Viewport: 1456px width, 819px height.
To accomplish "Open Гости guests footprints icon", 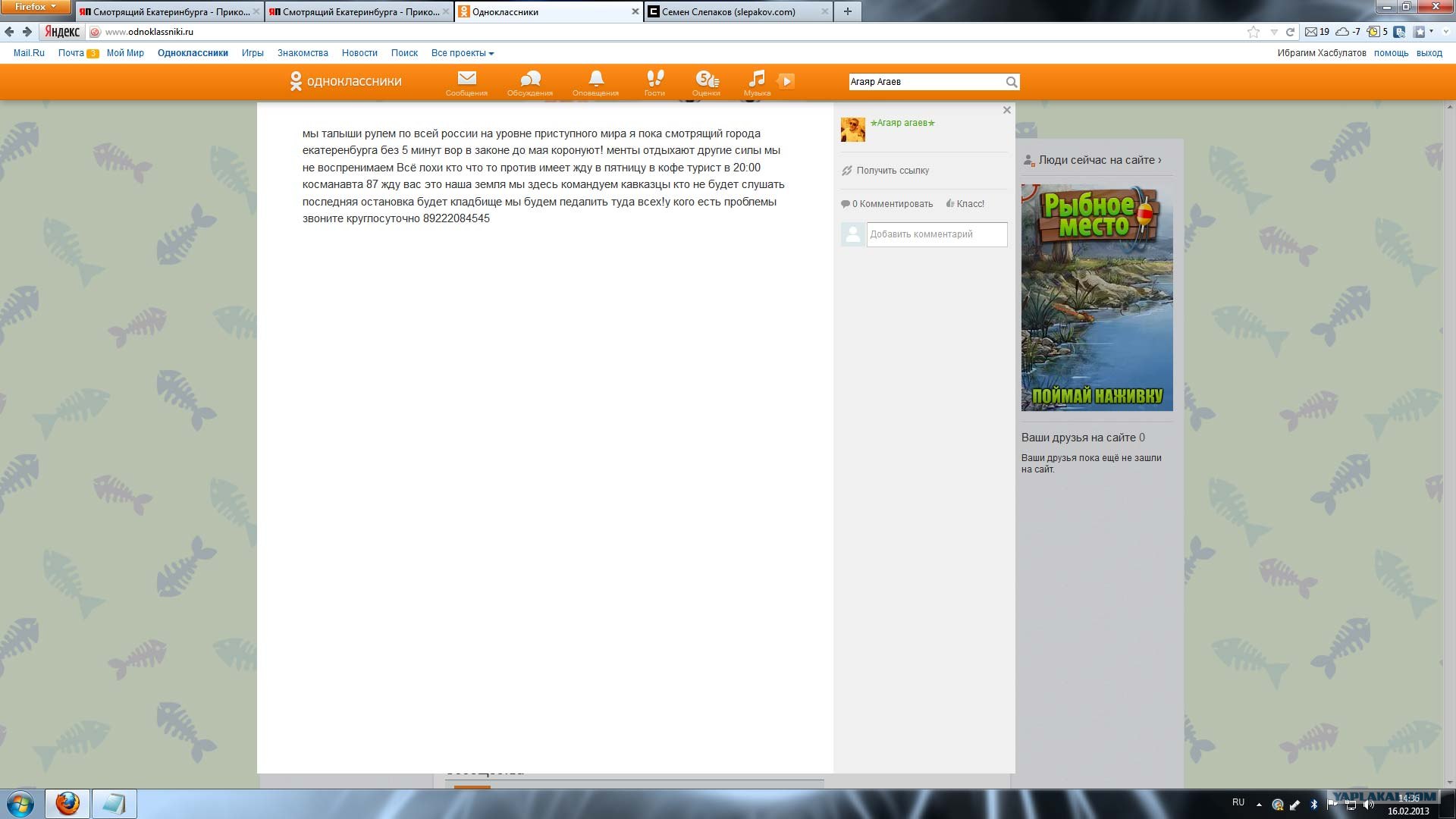I will (x=654, y=82).
